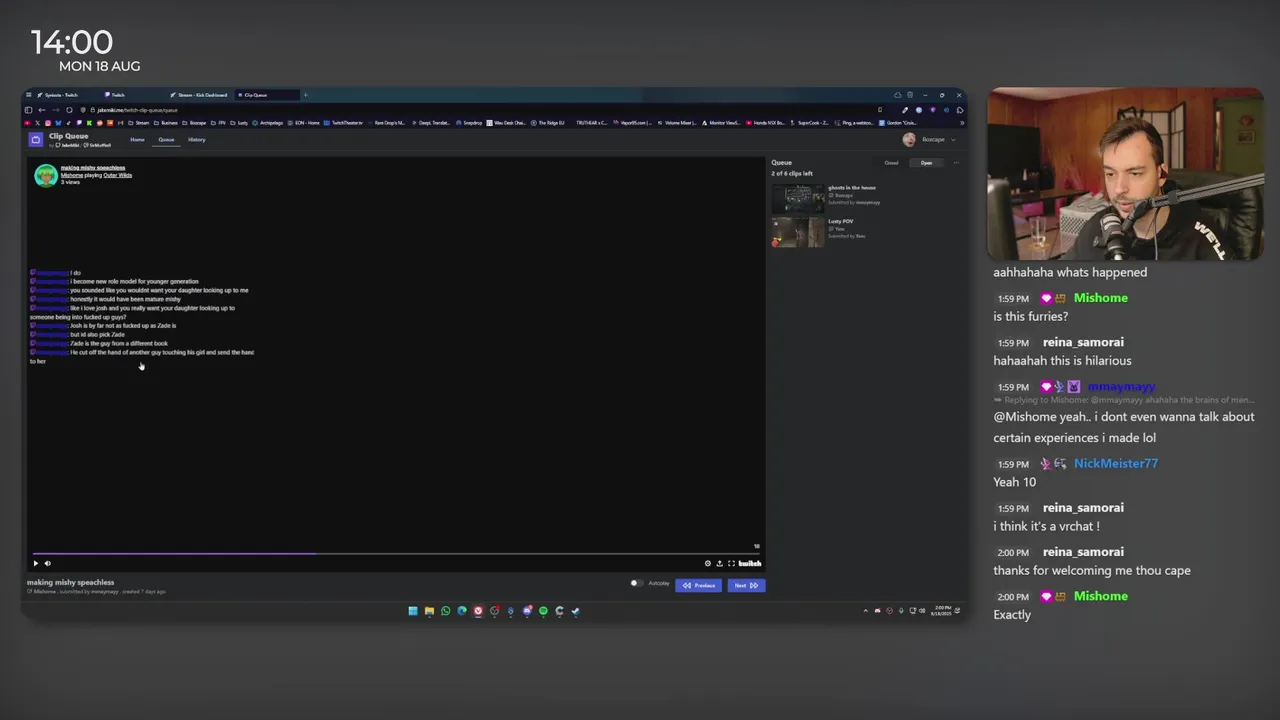Go to the Previous clip

(x=699, y=585)
